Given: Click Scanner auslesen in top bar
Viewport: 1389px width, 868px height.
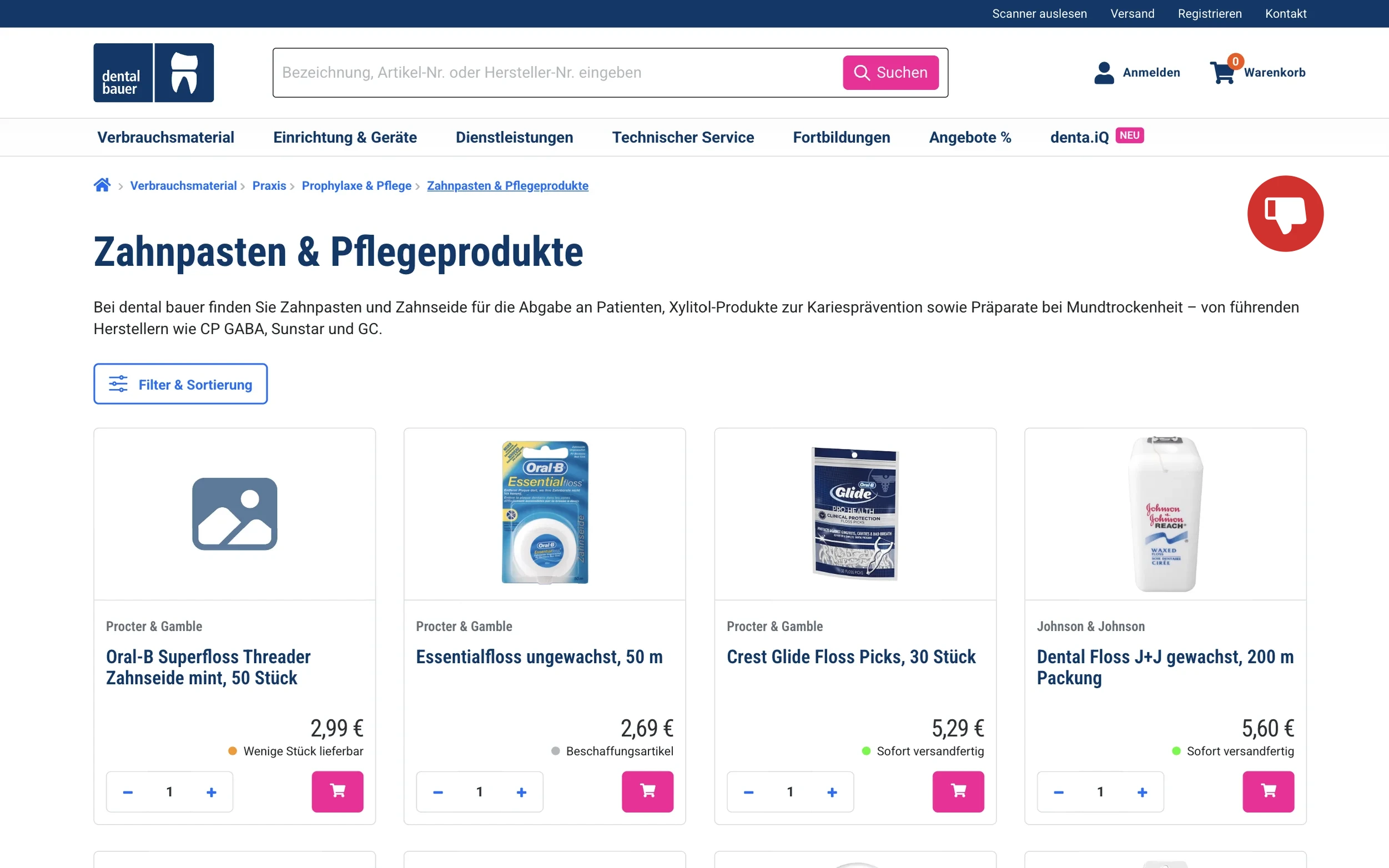Looking at the screenshot, I should coord(1039,13).
